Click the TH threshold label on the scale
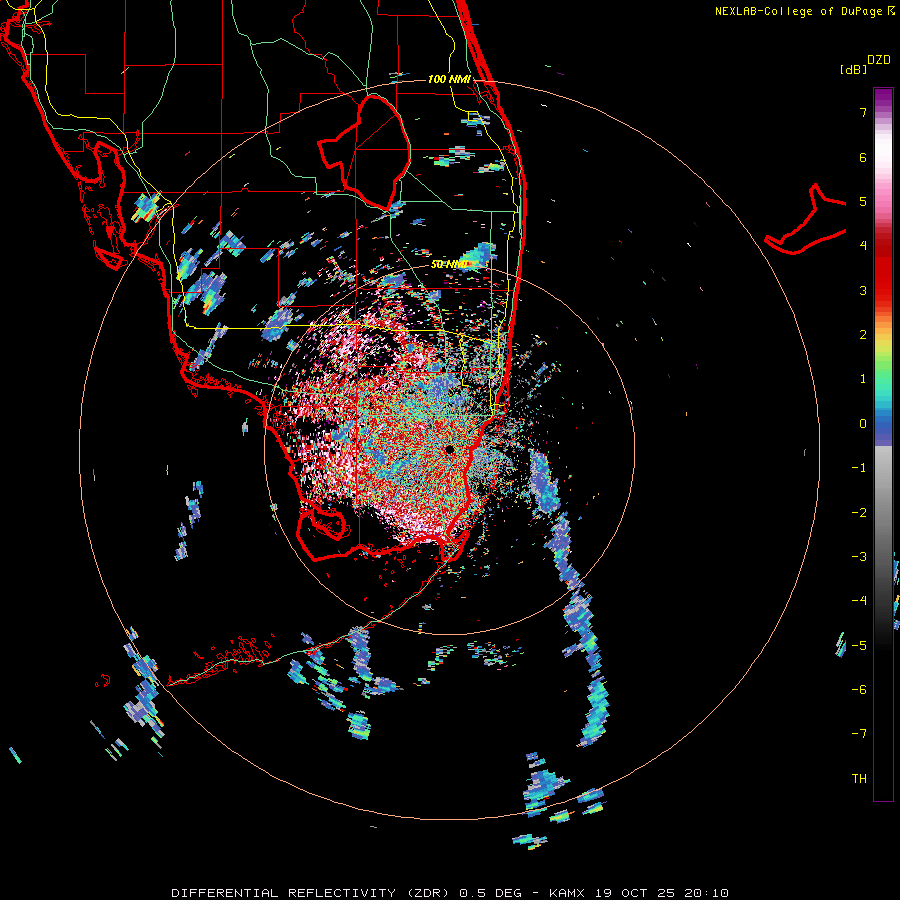Screen dimensions: 900x900 coord(859,778)
